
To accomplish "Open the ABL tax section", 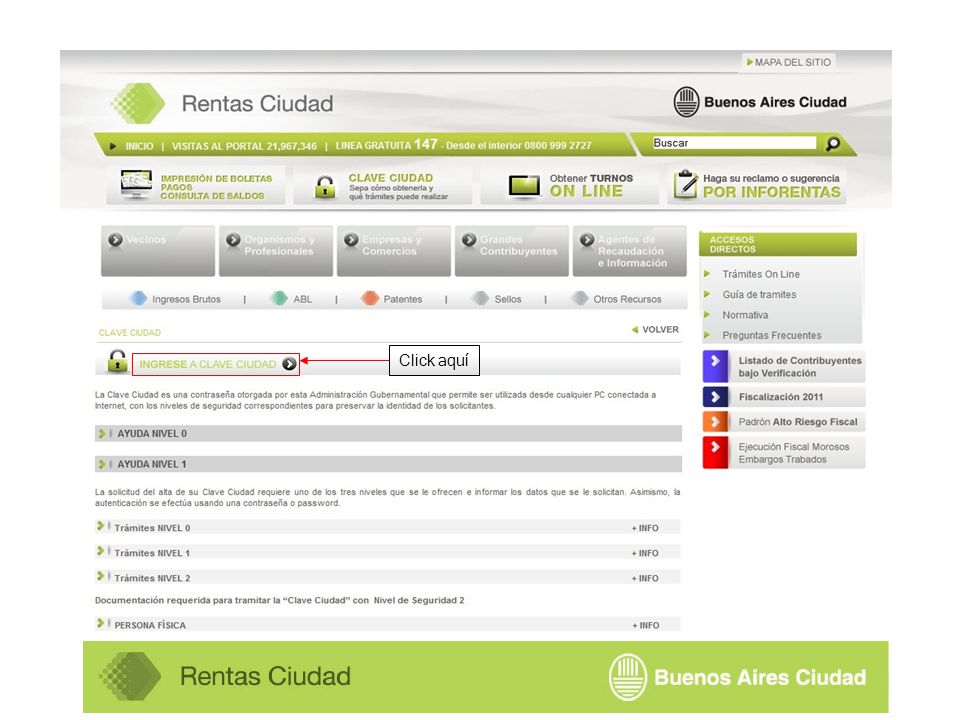I will 302,299.
